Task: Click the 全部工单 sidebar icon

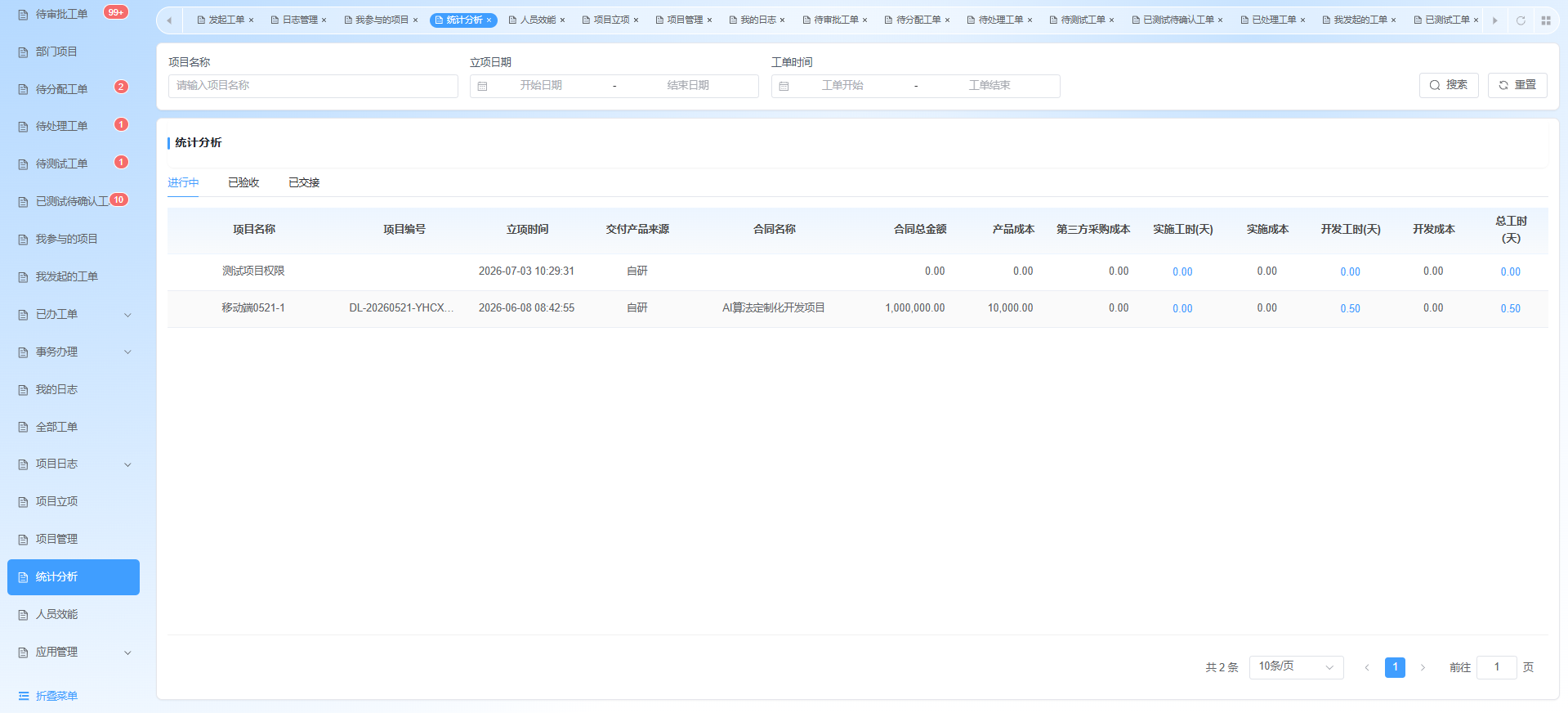Action: [x=23, y=428]
